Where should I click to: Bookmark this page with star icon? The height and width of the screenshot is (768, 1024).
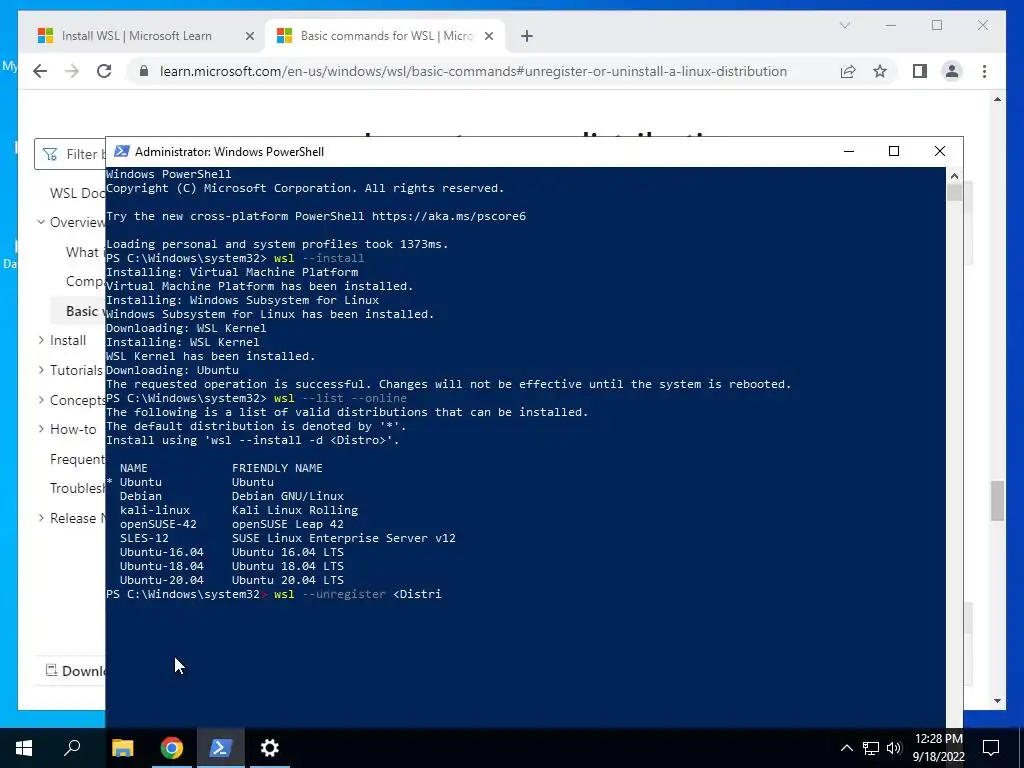[880, 71]
